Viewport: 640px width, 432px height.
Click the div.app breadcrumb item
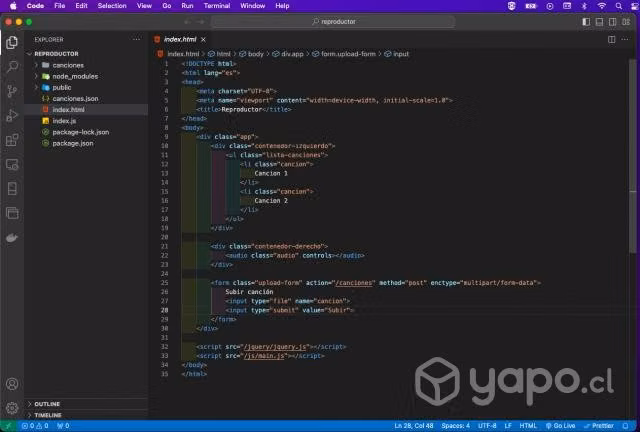pyautogui.click(x=288, y=54)
